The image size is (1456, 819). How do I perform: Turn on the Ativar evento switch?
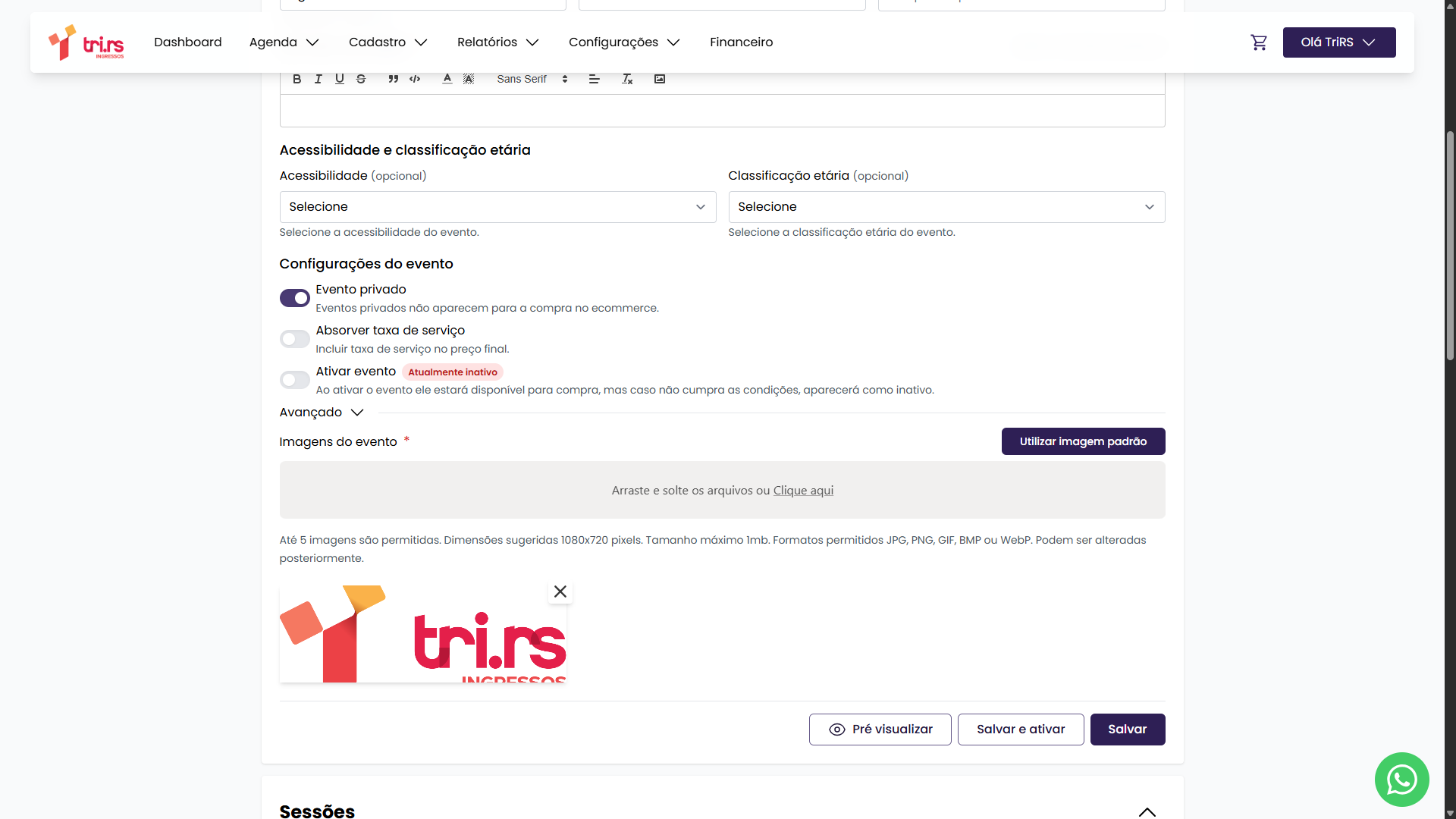point(294,380)
